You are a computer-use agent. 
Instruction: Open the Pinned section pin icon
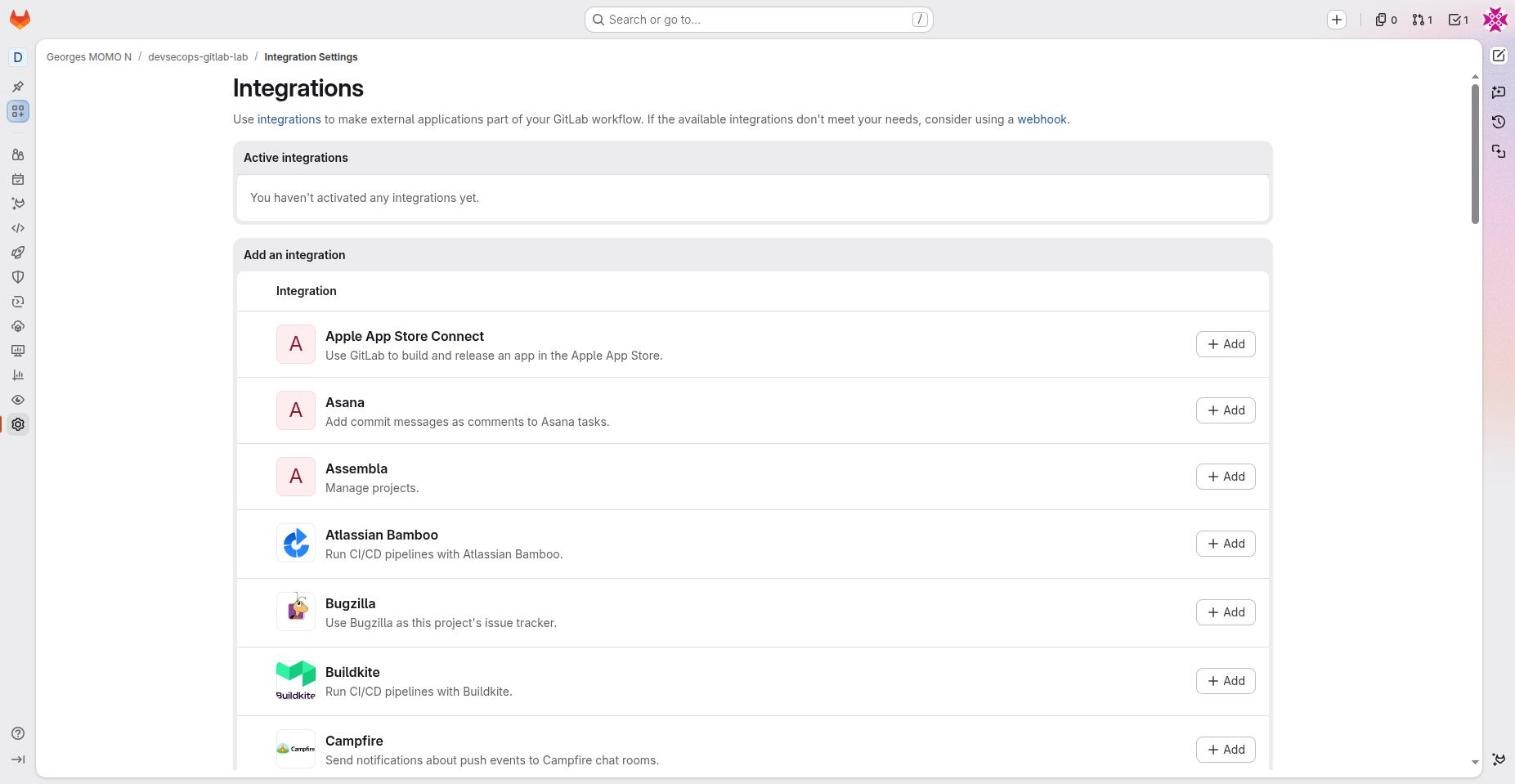pyautogui.click(x=17, y=87)
